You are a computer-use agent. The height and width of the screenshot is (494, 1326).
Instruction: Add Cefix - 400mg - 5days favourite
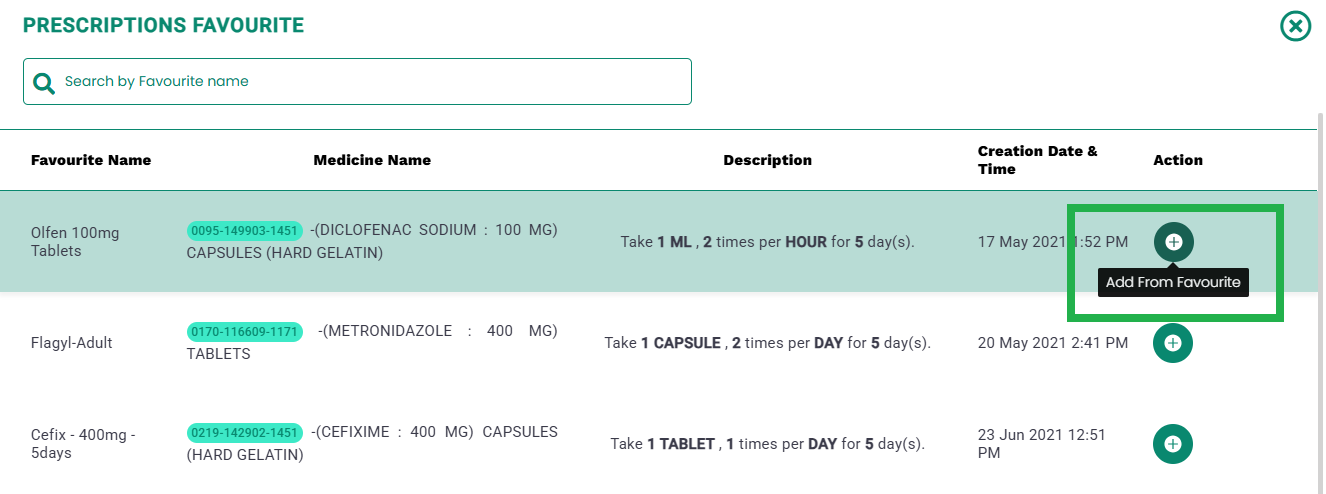tap(1173, 444)
